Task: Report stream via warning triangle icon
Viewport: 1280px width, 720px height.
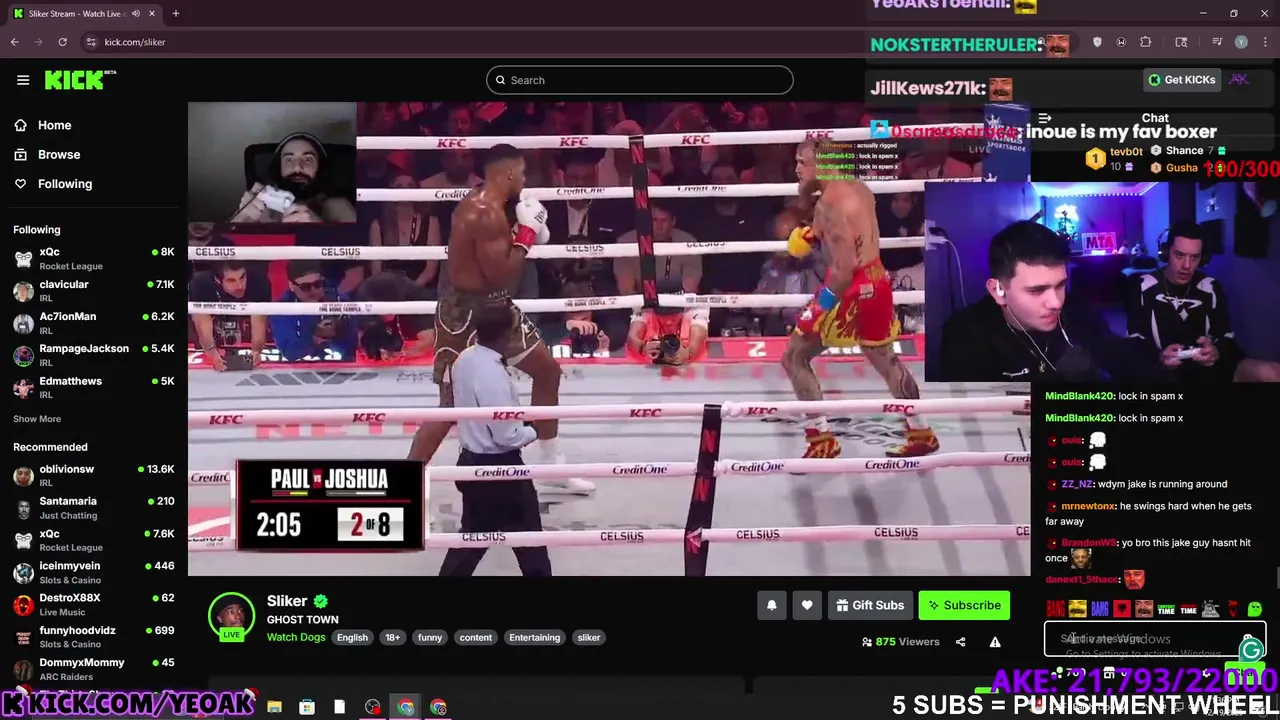Action: tap(995, 642)
